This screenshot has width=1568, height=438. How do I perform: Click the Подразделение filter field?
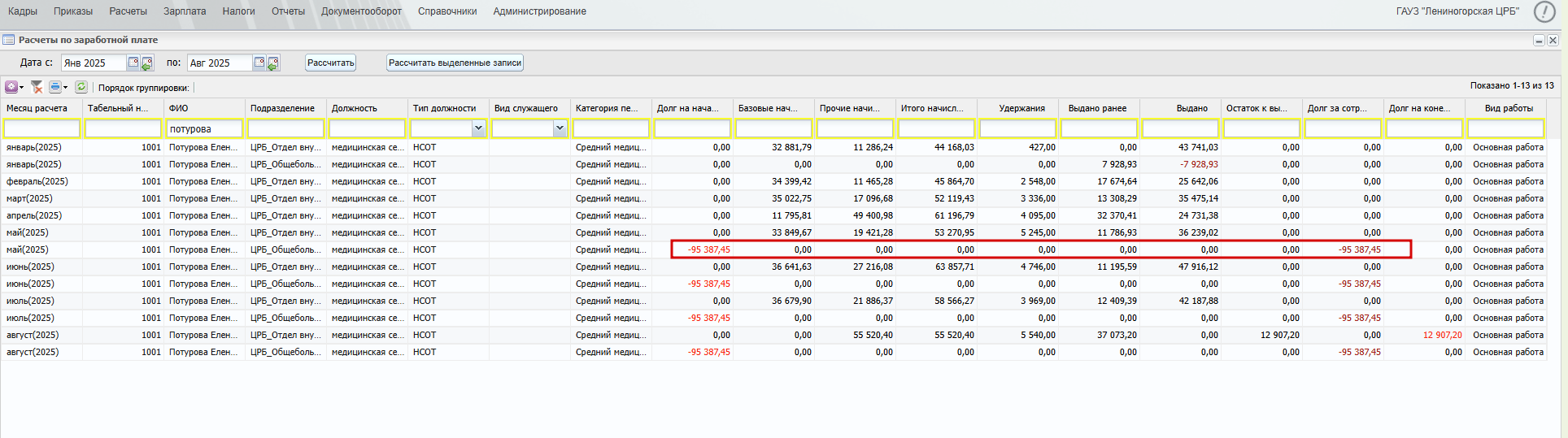pyautogui.click(x=285, y=128)
